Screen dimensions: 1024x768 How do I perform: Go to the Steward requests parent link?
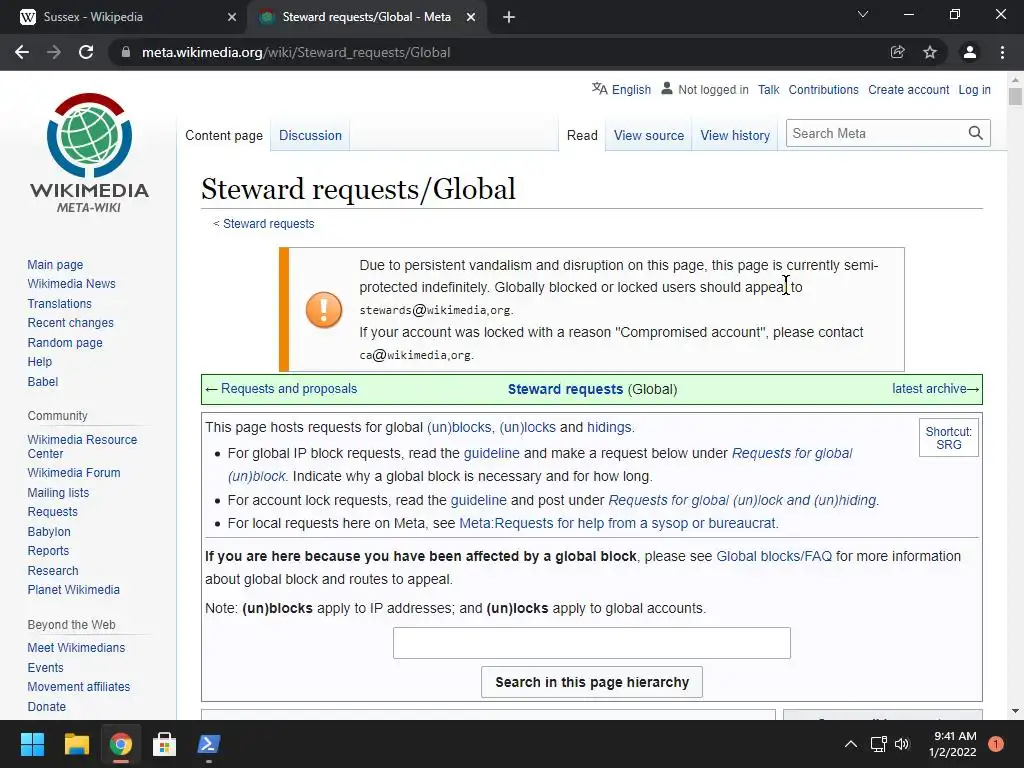(268, 224)
